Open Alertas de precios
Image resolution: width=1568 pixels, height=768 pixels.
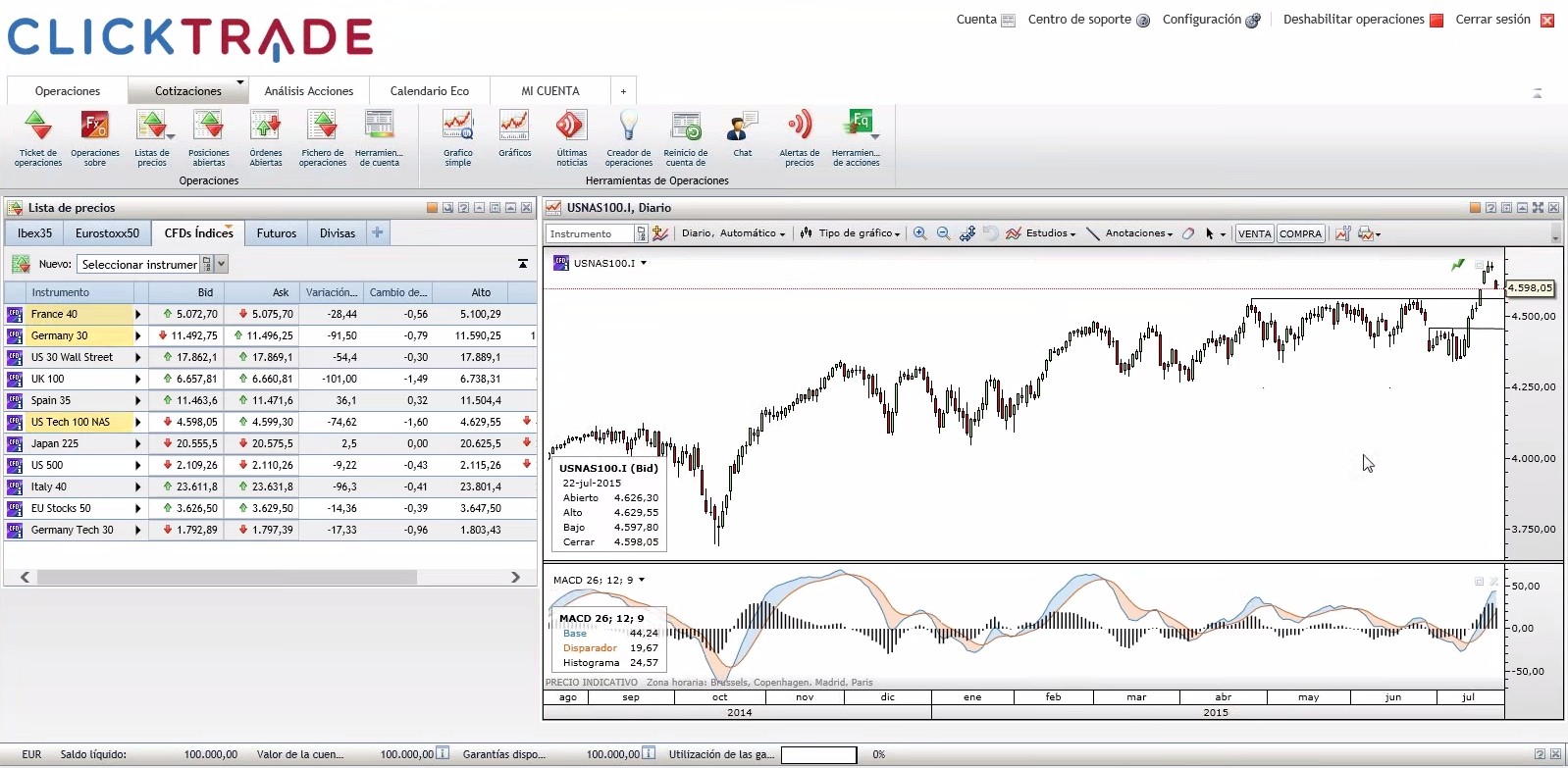[x=800, y=138]
